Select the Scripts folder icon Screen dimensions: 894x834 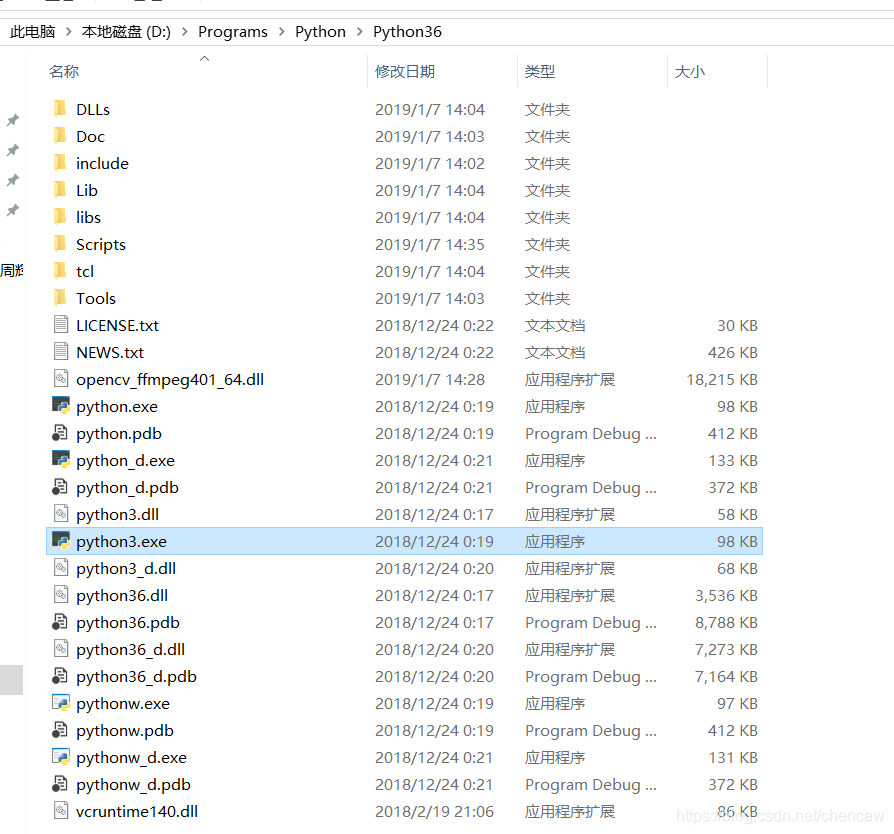(x=60, y=244)
